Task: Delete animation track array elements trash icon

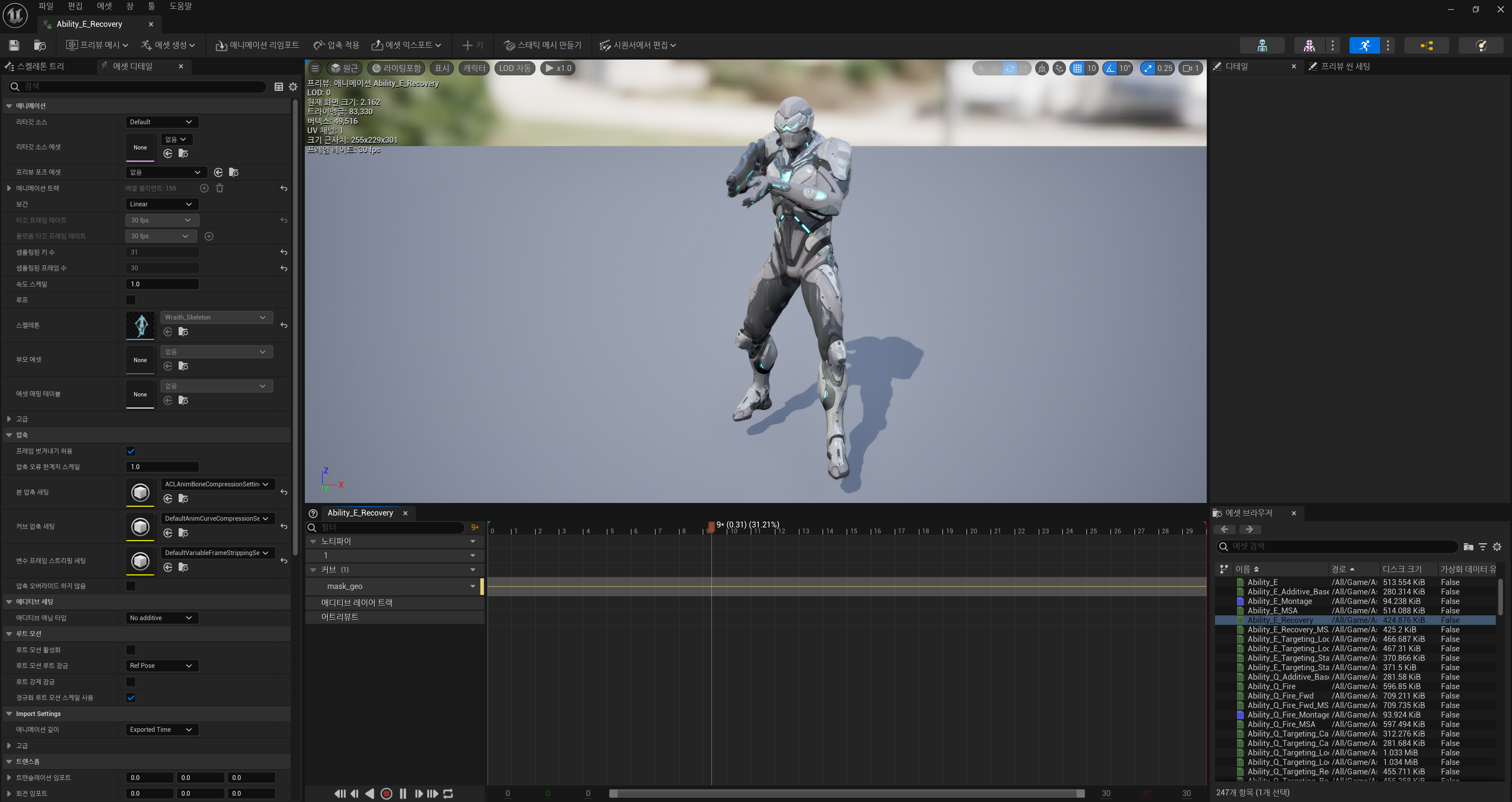Action: coord(220,188)
